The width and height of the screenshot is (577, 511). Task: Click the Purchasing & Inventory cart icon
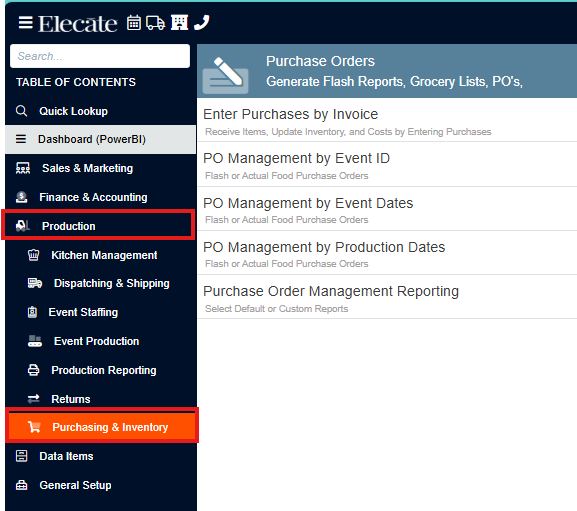pos(34,427)
